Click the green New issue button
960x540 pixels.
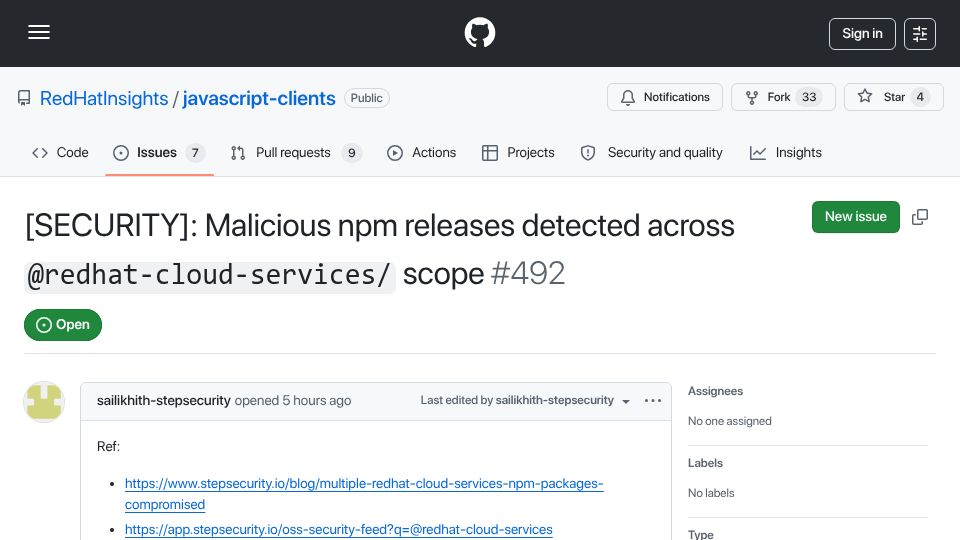coord(855,217)
